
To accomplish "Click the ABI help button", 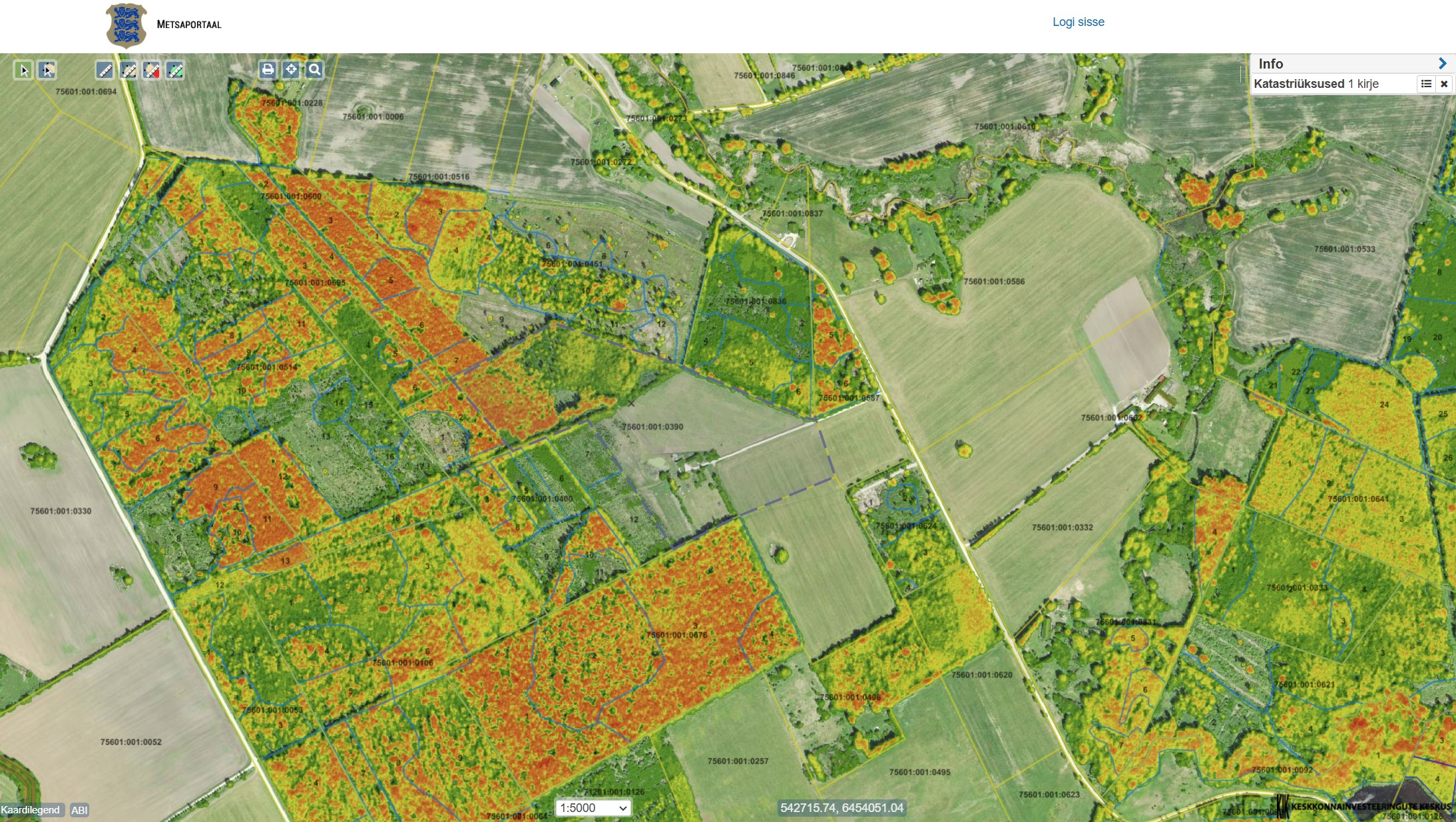I will click(79, 810).
